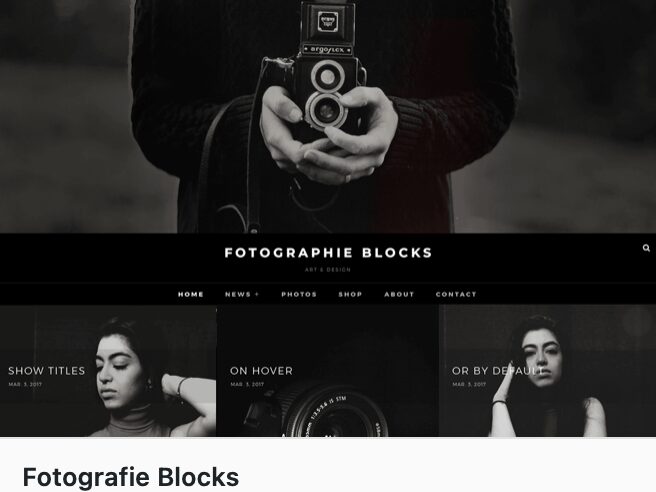Click the woman with closed eyes thumbnail
Screen dimensions: 656x492
[x=108, y=371]
